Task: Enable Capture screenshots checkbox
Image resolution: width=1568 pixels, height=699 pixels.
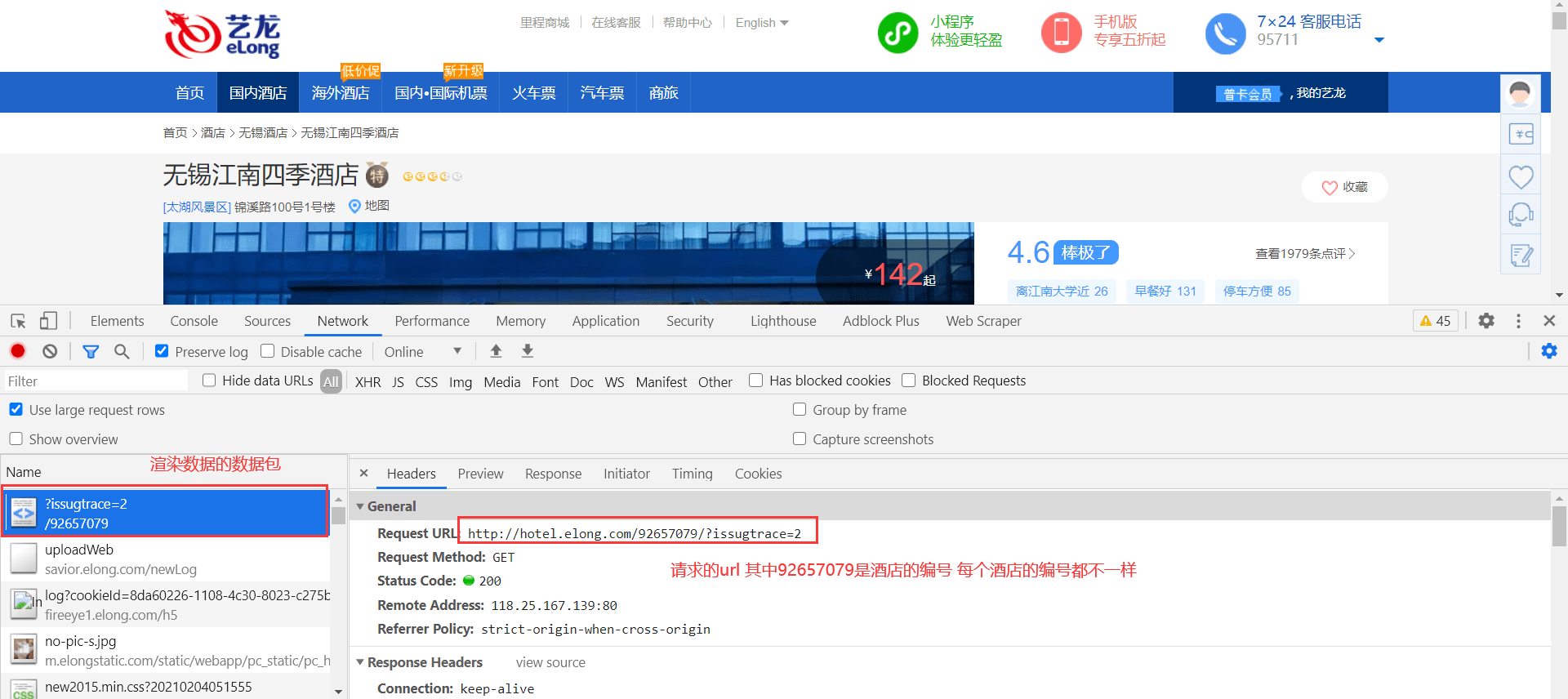Action: (x=800, y=439)
